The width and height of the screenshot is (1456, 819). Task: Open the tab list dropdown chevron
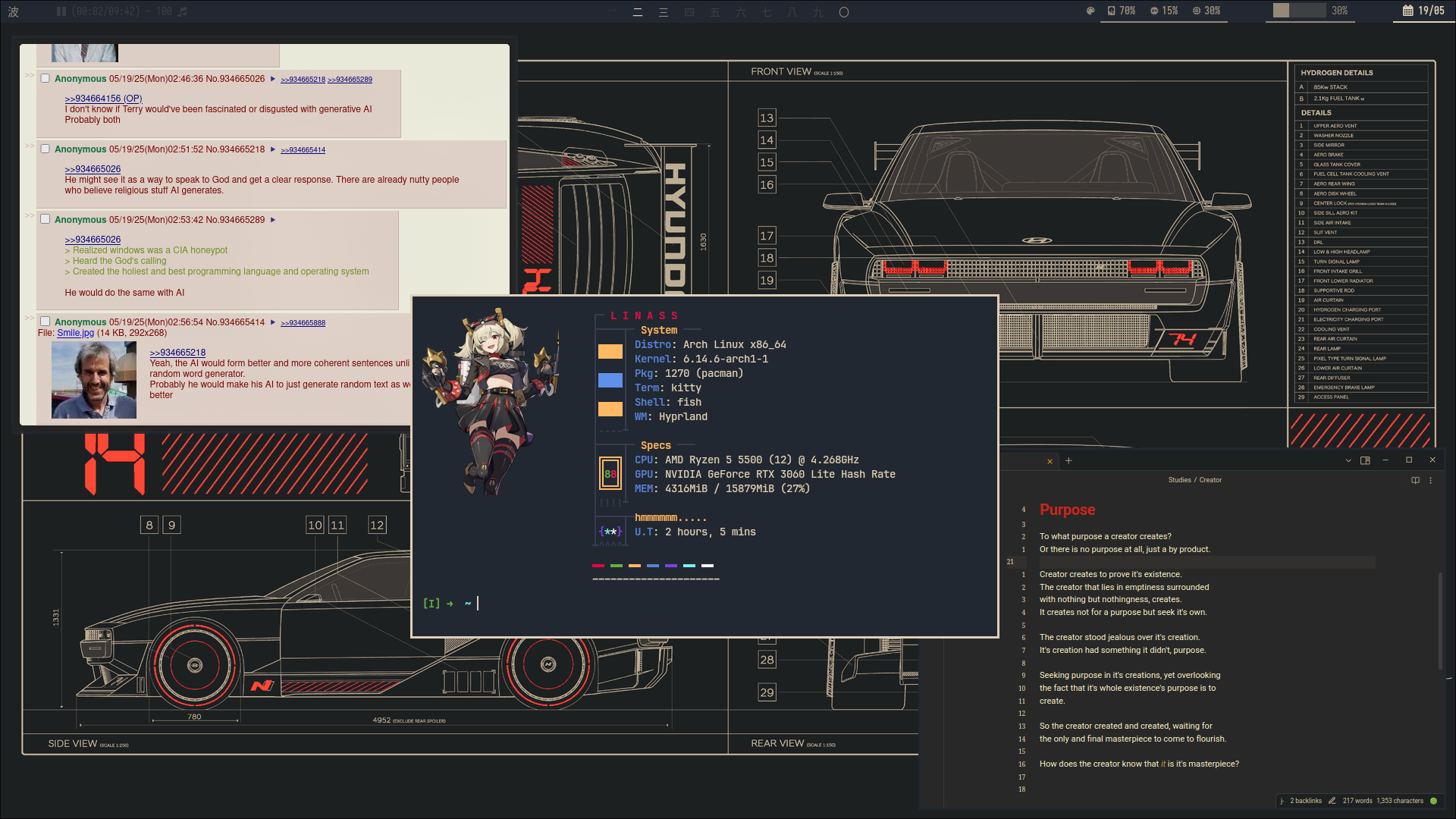tap(1348, 460)
